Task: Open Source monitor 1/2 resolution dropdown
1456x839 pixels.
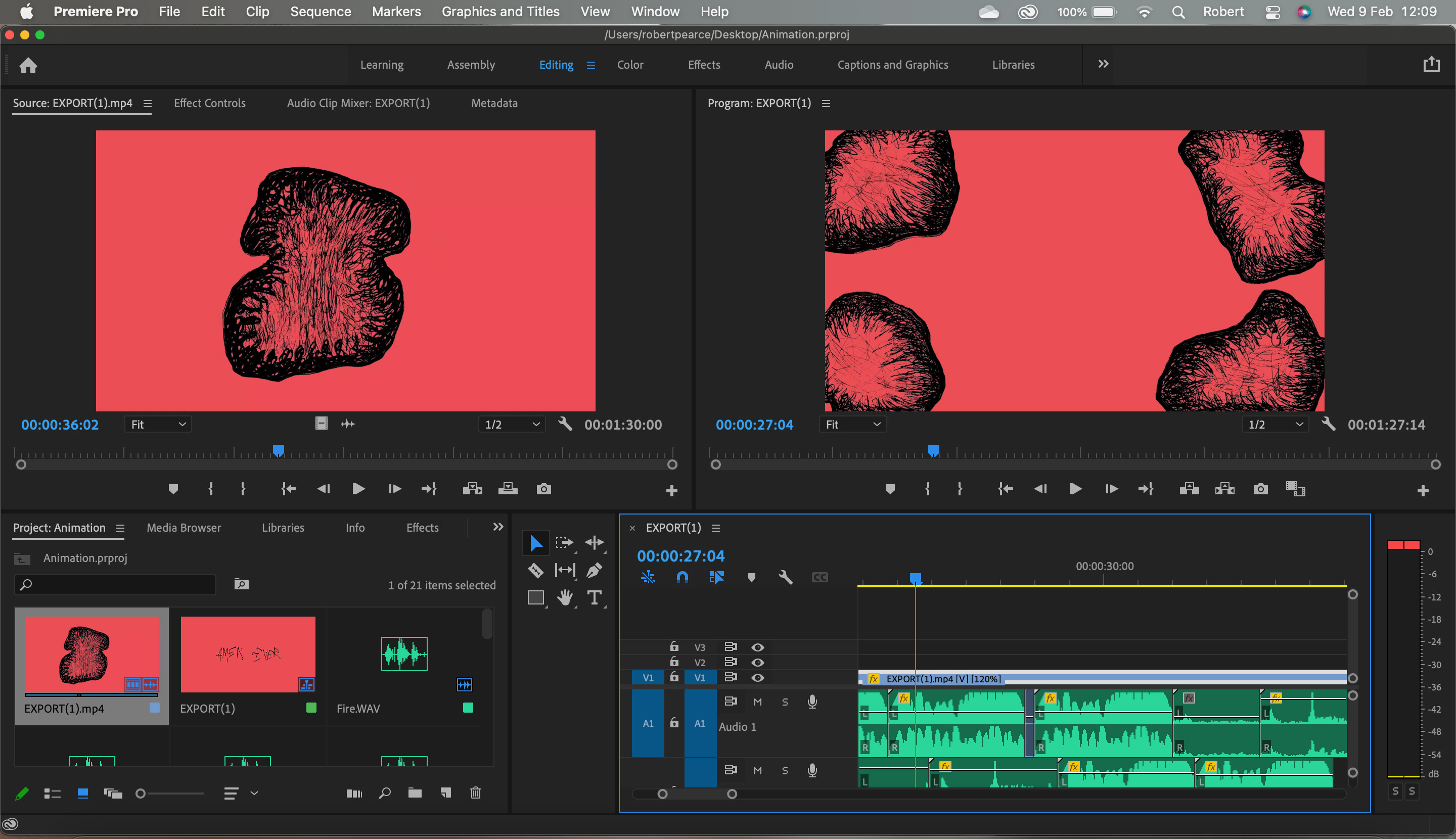Action: [512, 425]
